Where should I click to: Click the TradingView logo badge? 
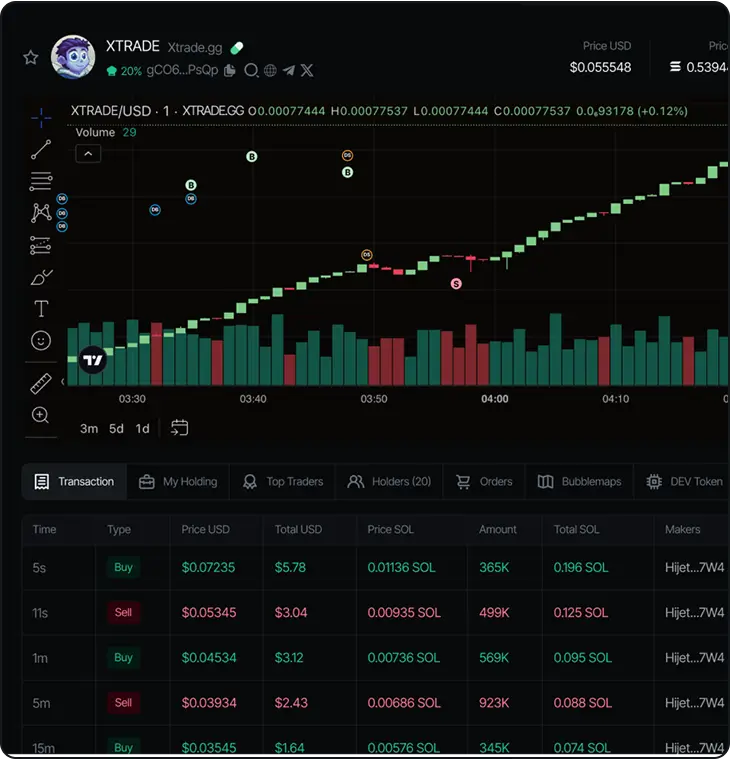92,360
